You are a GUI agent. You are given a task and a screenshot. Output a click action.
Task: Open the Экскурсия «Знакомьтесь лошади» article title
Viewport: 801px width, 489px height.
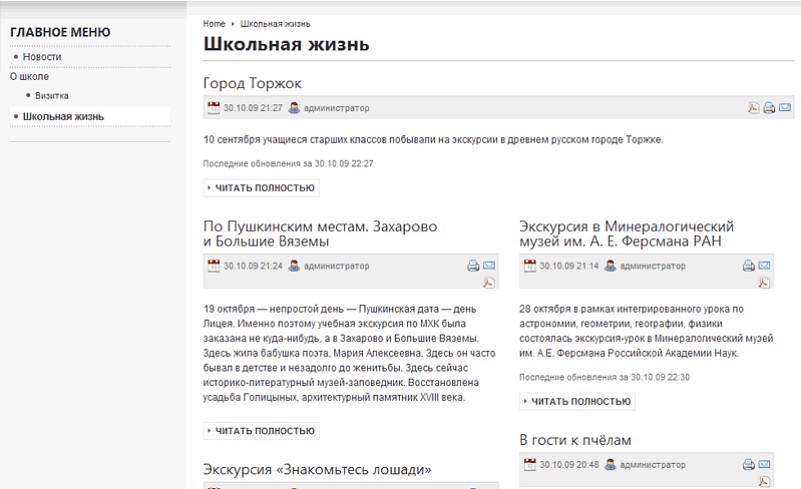pos(317,469)
